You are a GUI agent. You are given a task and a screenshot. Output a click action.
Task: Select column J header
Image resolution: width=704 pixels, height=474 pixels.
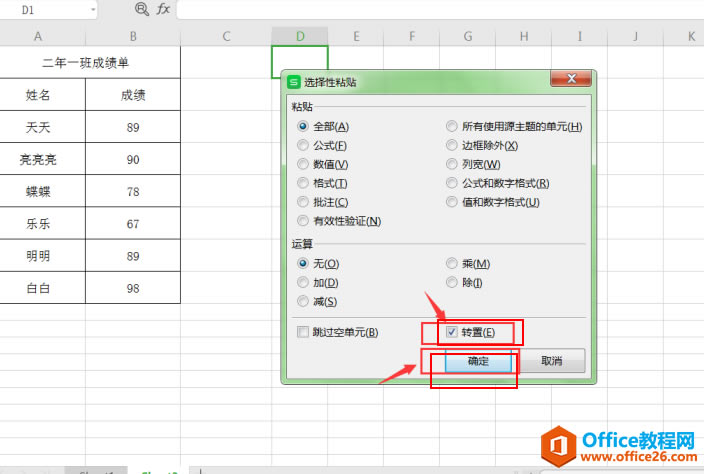pos(635,36)
